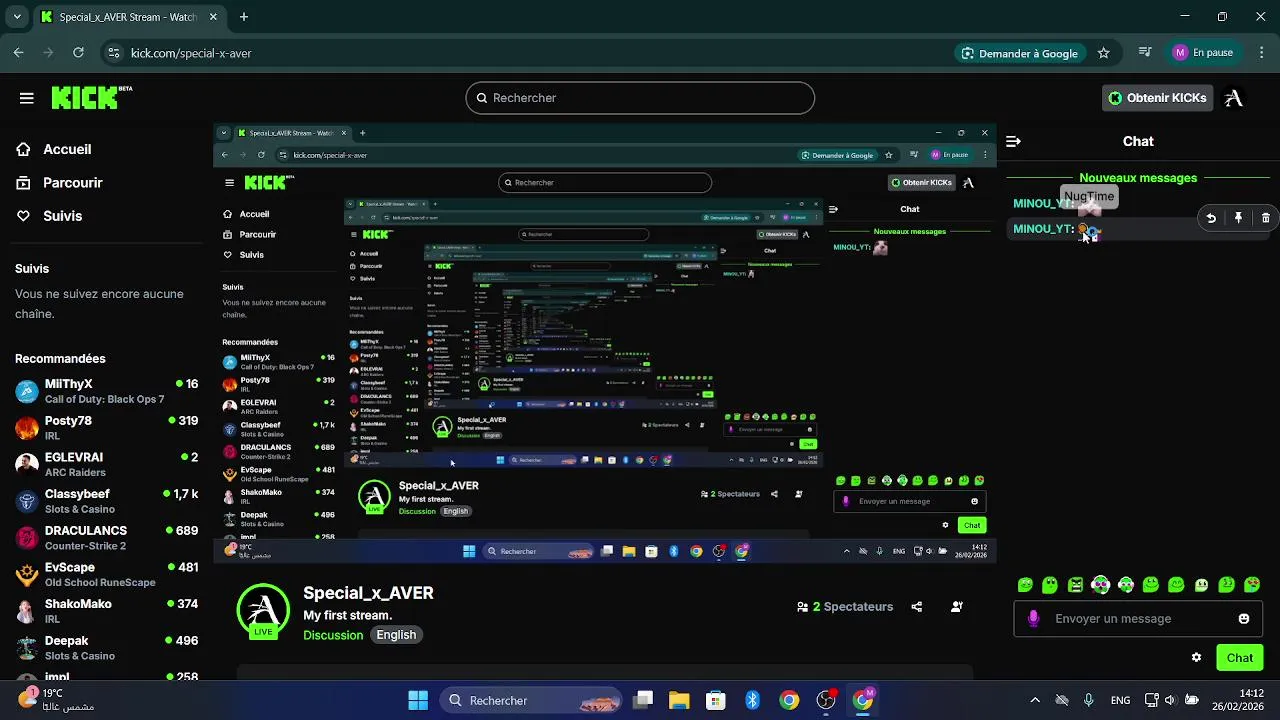
Task: Show hidden system tray icons chevron
Action: pos(1034,700)
